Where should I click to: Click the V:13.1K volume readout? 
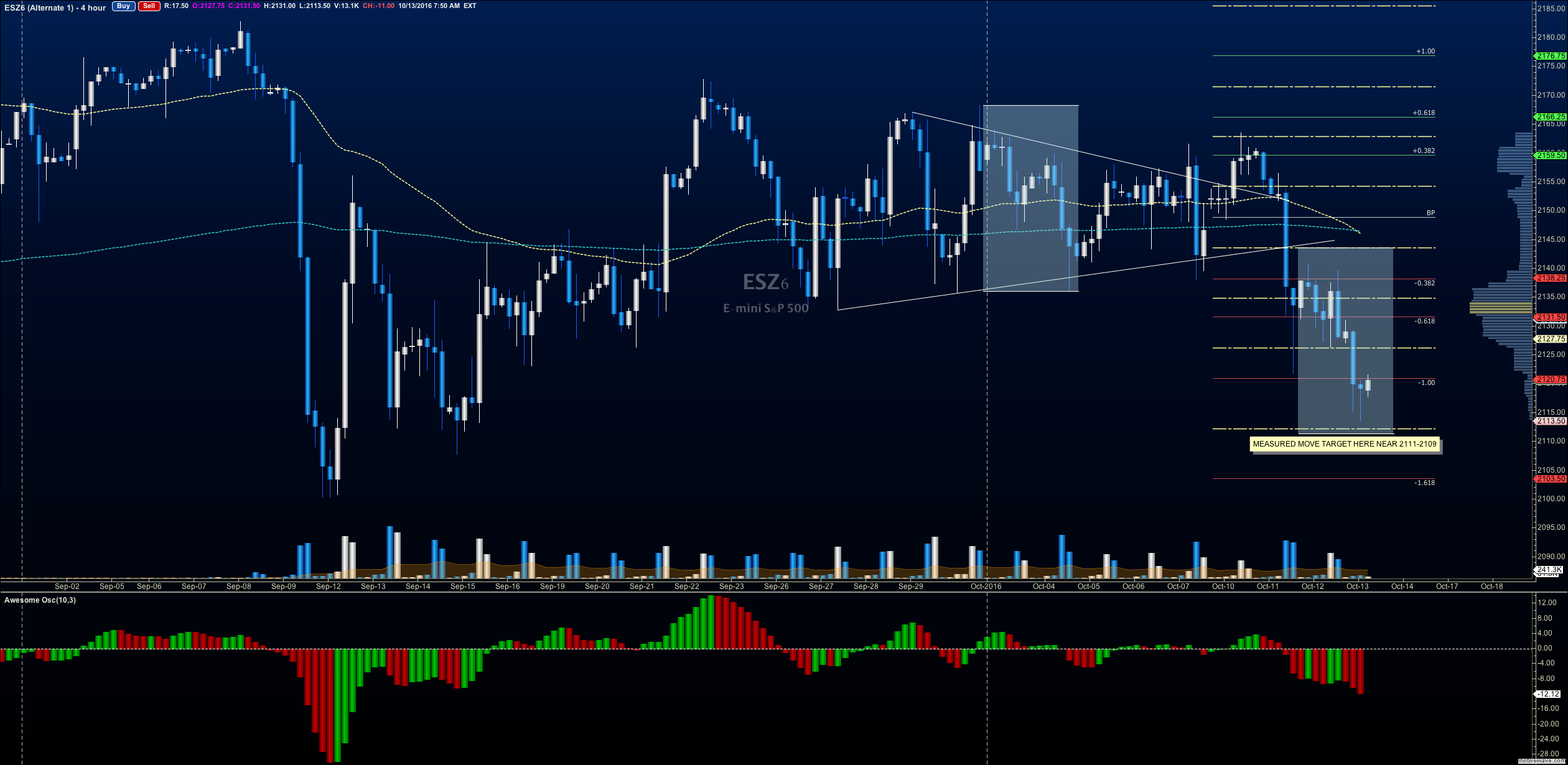coord(347,6)
